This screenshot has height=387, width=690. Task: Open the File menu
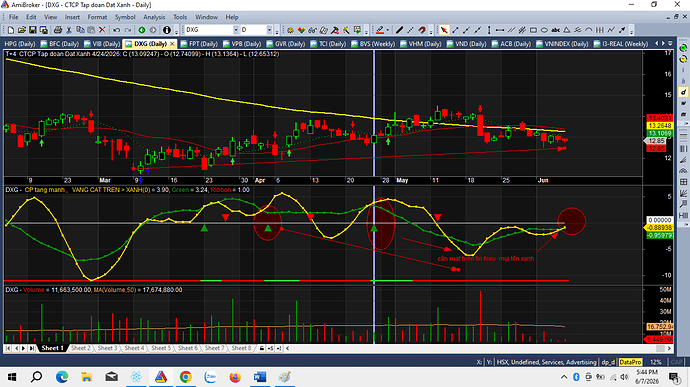[x=14, y=17]
